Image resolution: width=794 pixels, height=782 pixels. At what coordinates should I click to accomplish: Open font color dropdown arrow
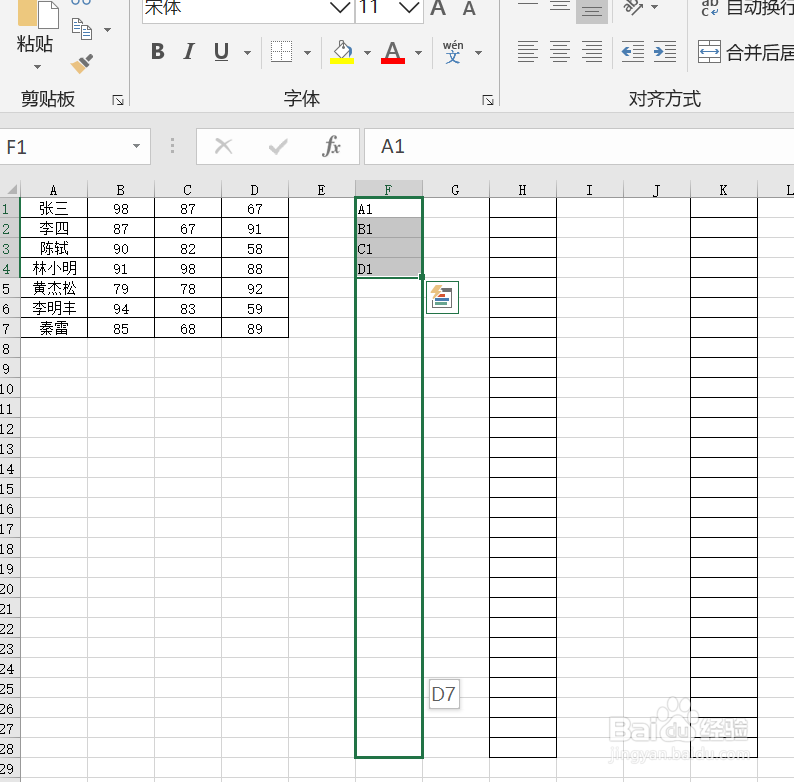pos(418,53)
